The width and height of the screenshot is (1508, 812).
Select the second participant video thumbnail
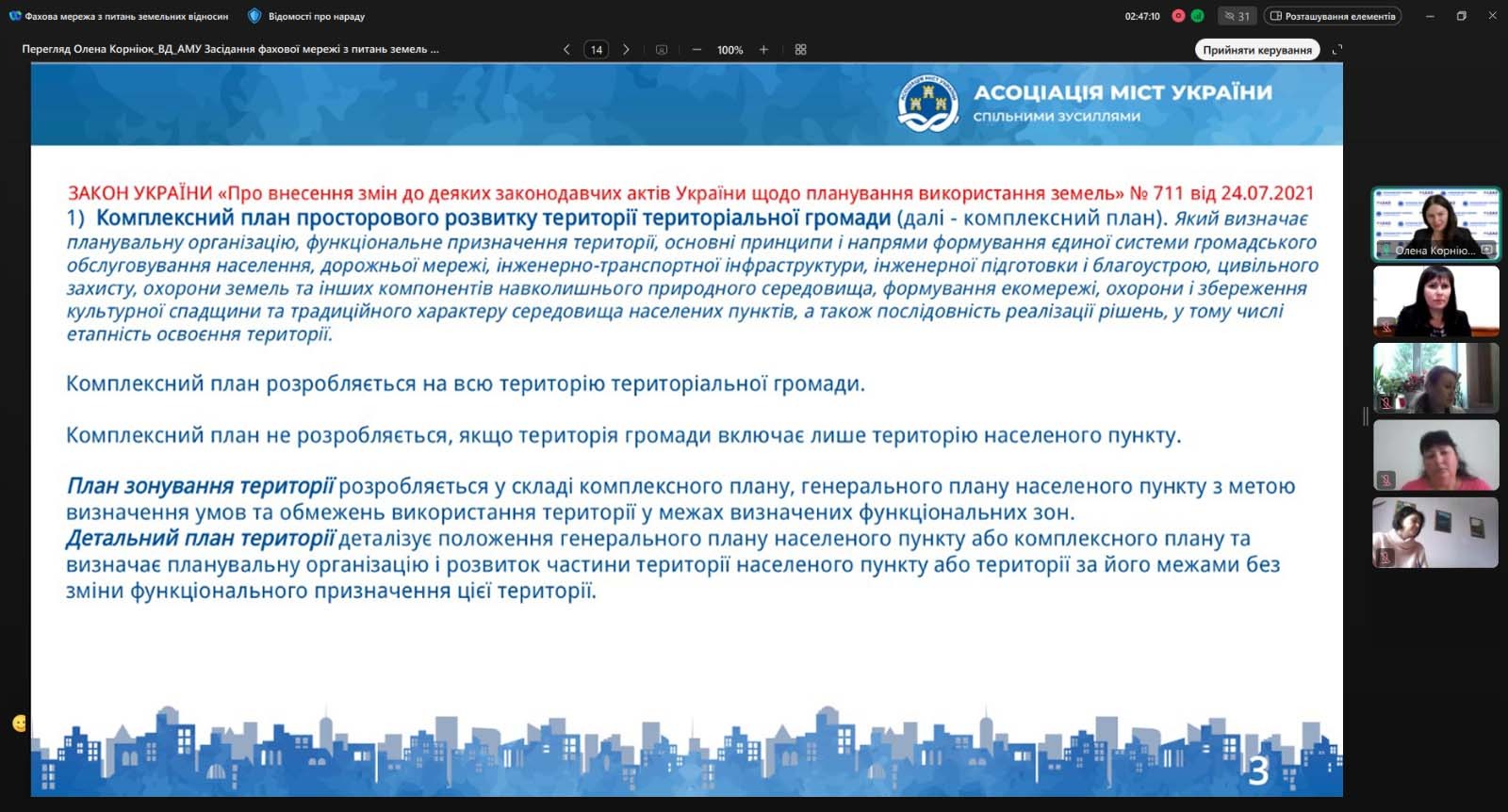pyautogui.click(x=1435, y=301)
